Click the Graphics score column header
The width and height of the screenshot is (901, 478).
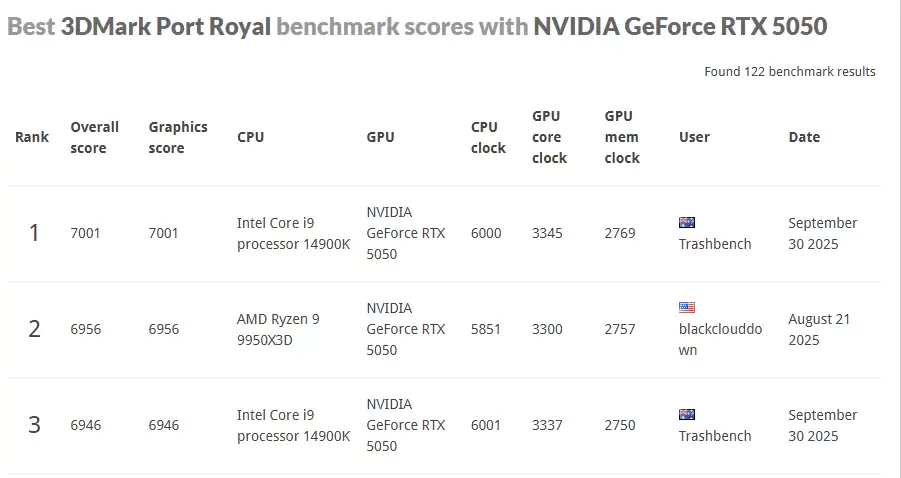tap(178, 137)
